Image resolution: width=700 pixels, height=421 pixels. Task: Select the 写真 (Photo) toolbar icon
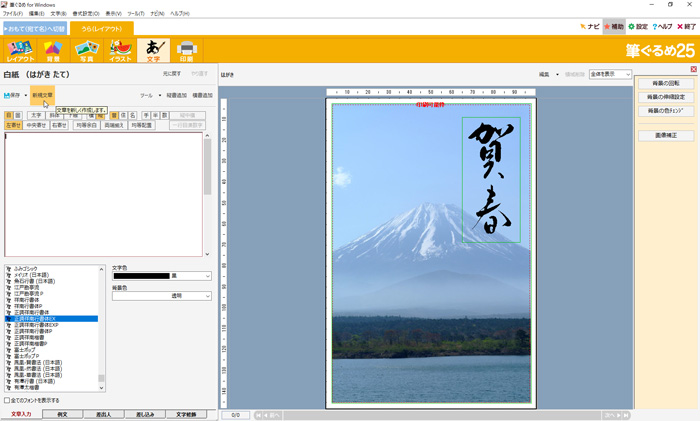pos(86,51)
